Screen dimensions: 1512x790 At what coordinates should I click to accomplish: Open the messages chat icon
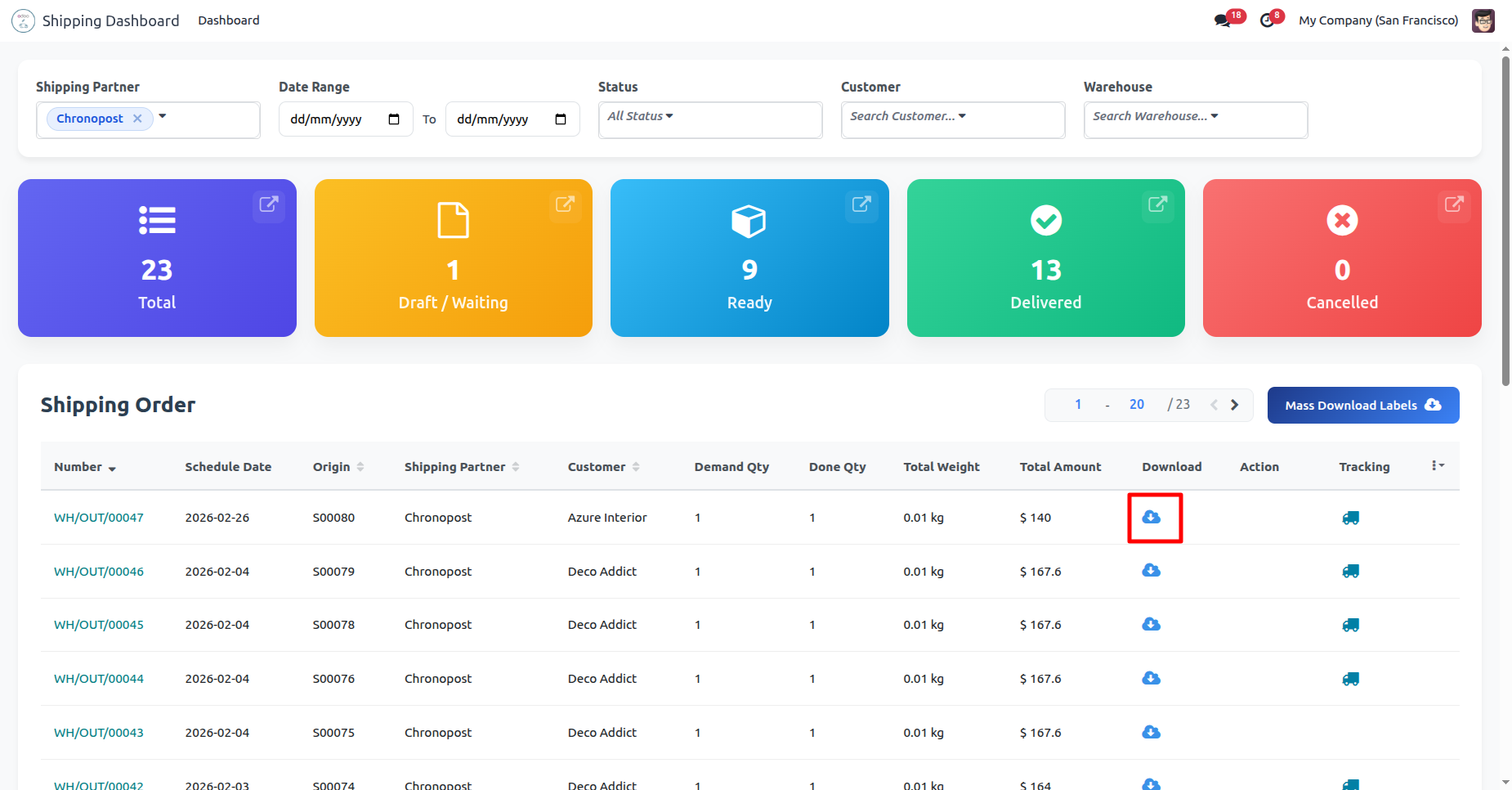point(1223,20)
